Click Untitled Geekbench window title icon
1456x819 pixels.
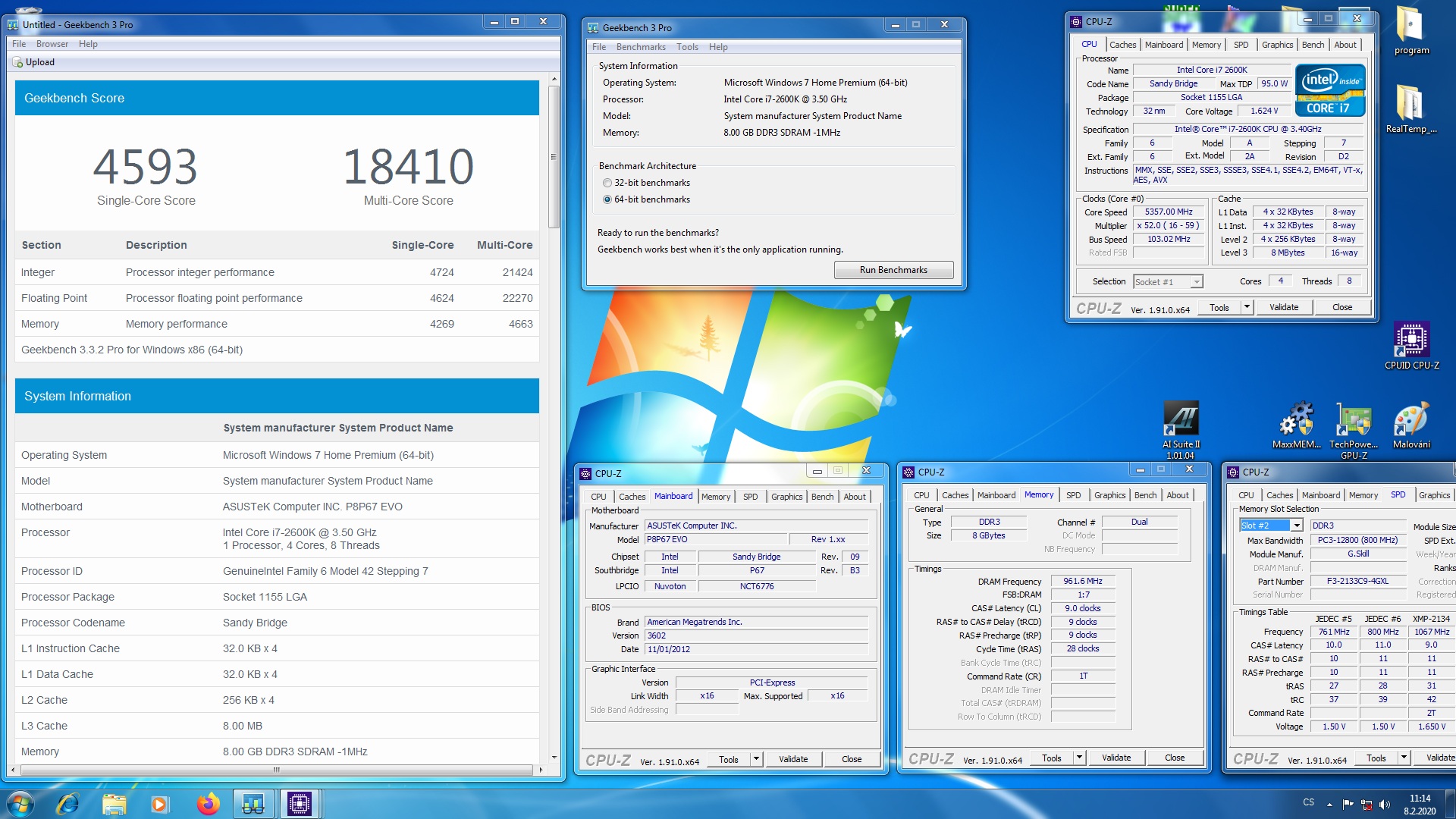point(13,25)
